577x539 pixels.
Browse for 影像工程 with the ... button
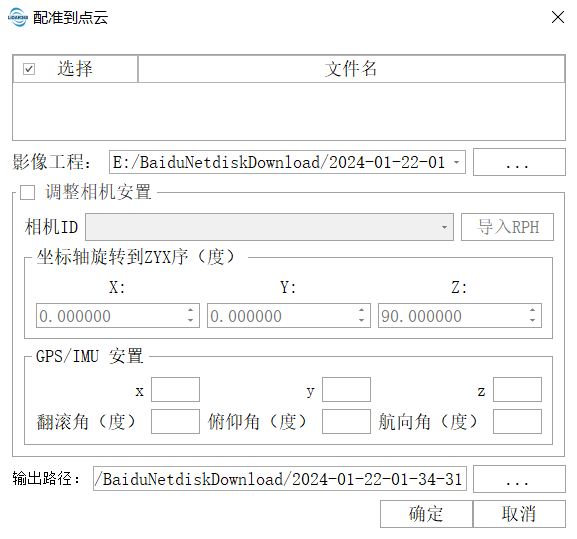[x=519, y=162]
